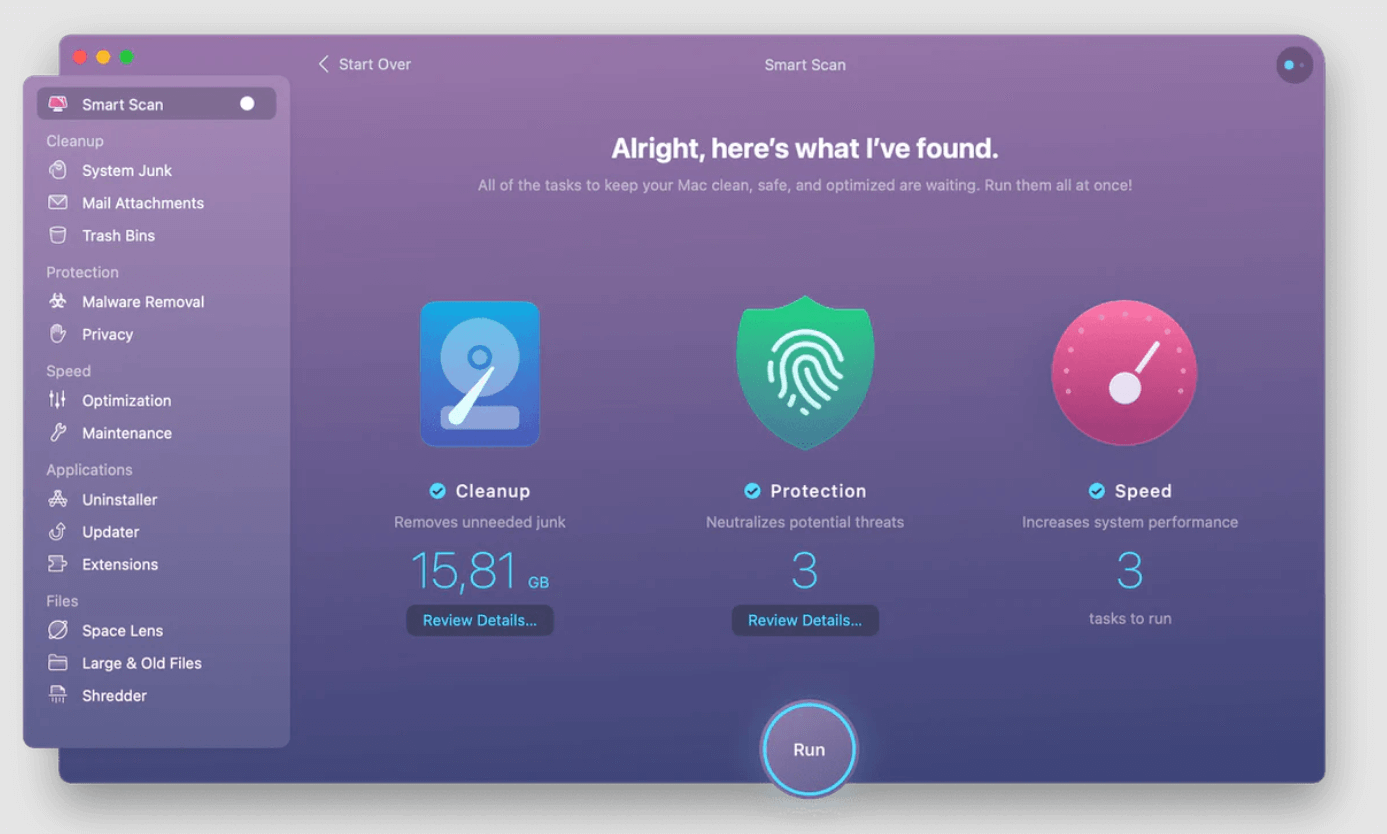
Task: Go back using the Start Over chevron
Action: (323, 64)
